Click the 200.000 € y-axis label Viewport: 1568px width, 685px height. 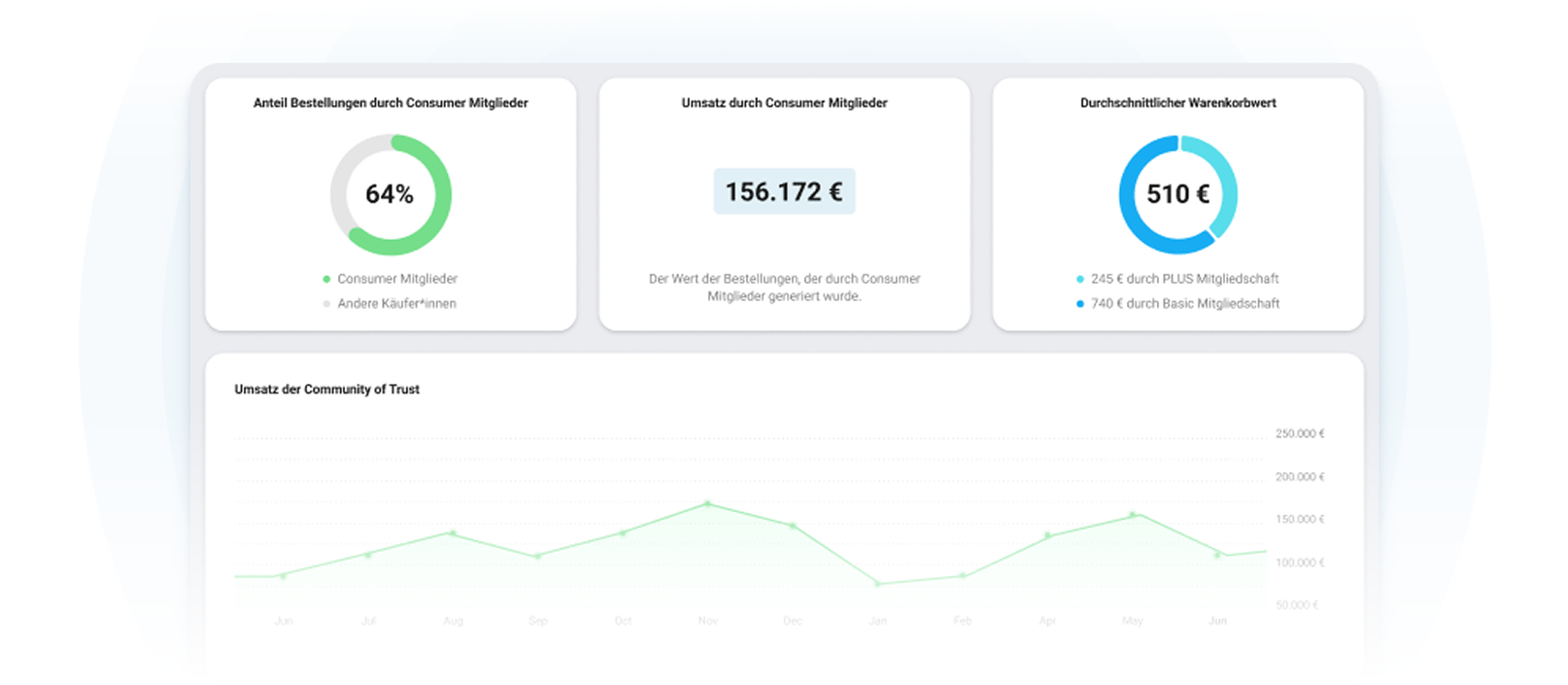(1300, 477)
